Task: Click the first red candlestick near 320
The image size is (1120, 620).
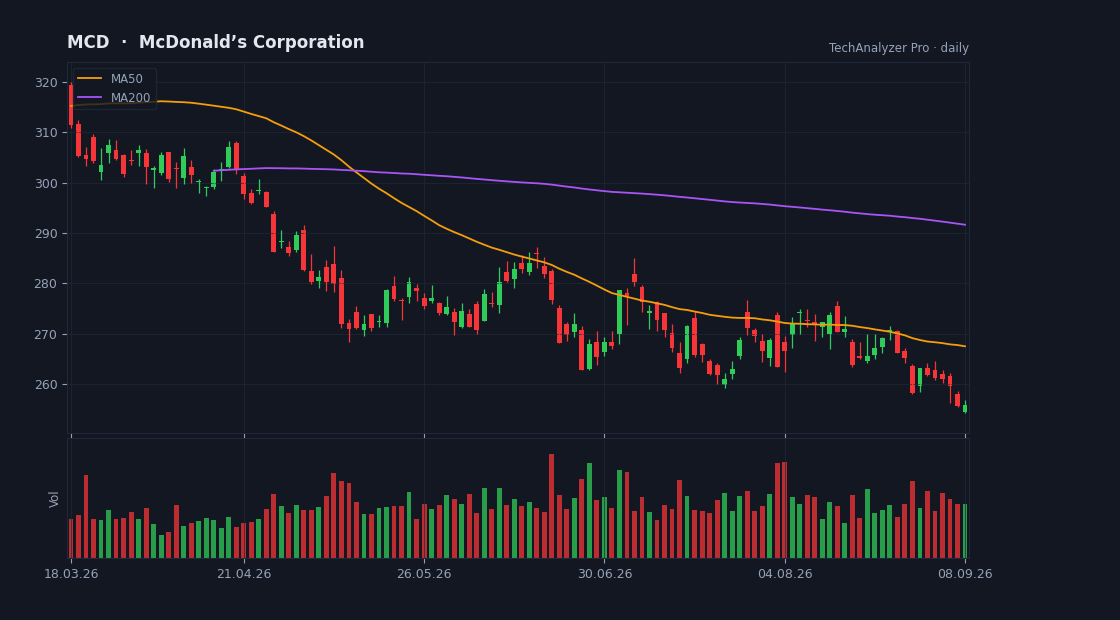Action: pos(71,105)
